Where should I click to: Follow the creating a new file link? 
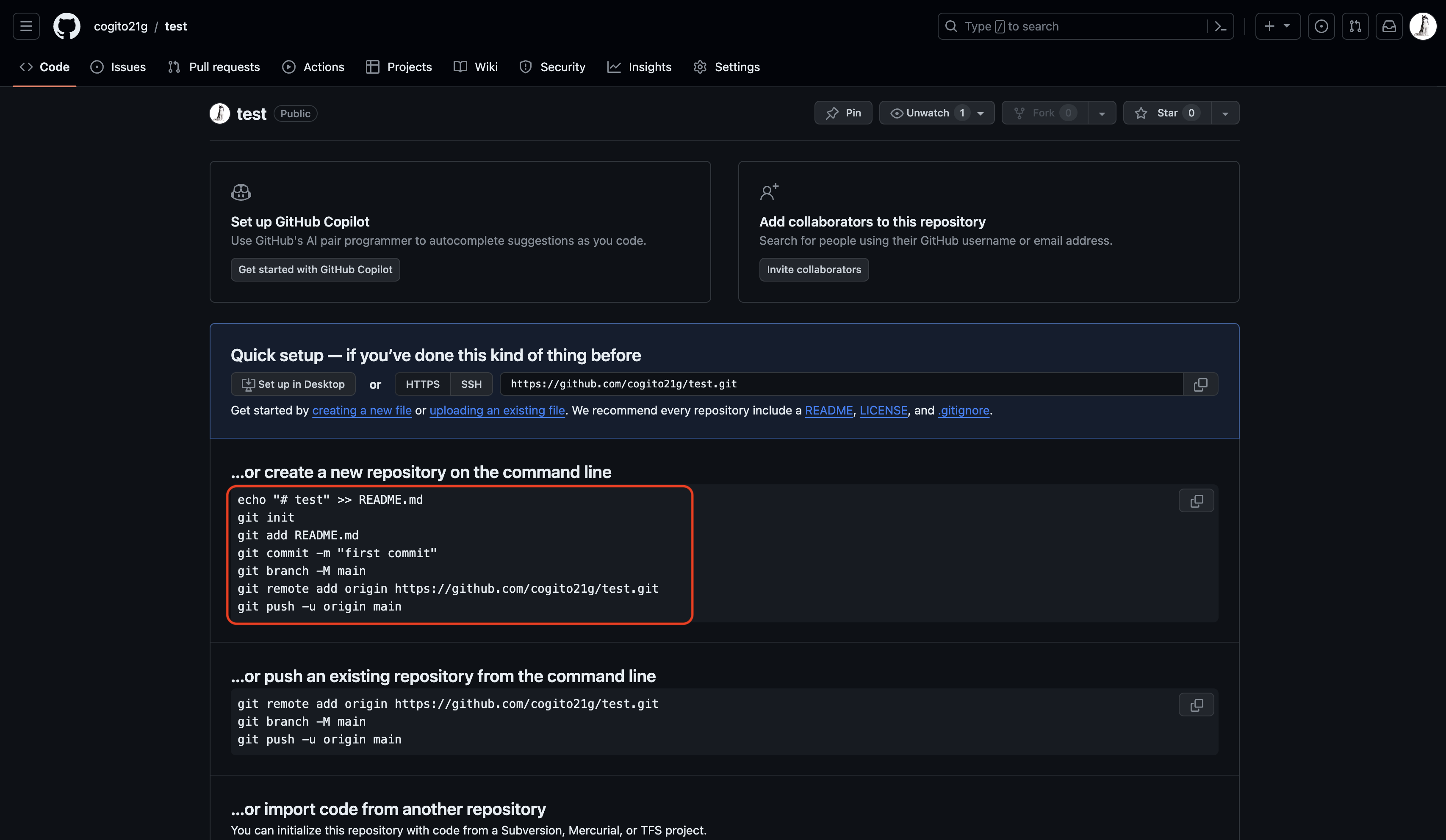362,411
